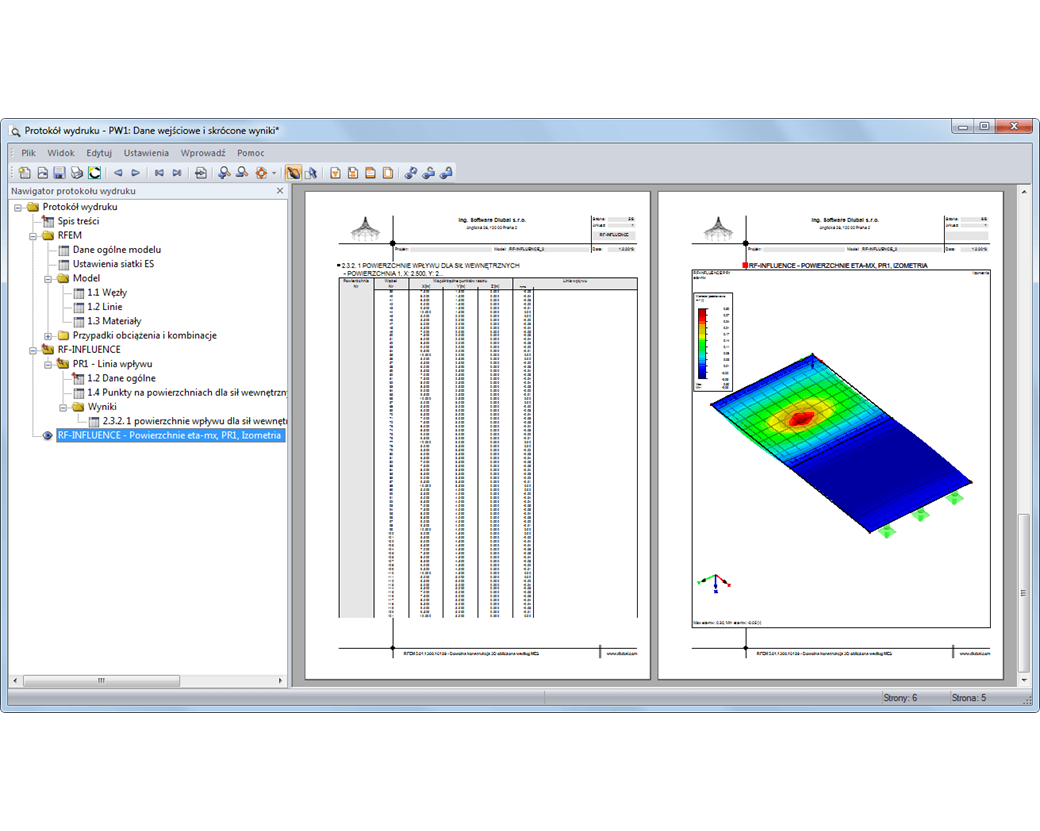Click the 'Strony: 6' status text
The image size is (1040, 831).
click(x=900, y=698)
